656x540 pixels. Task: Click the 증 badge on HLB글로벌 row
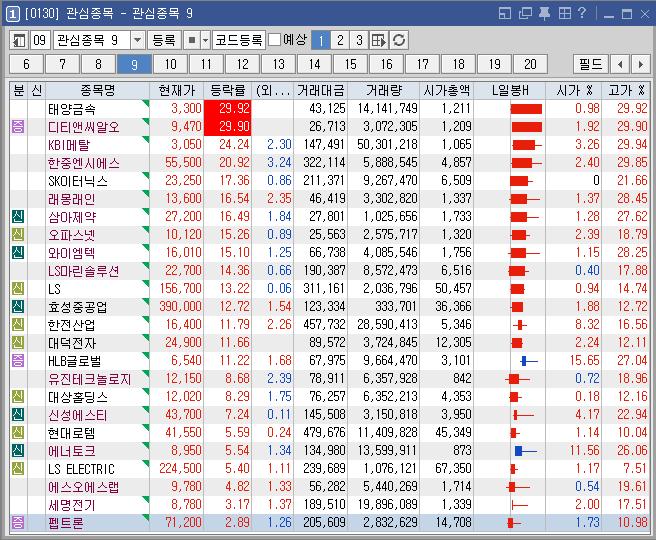click(x=18, y=361)
